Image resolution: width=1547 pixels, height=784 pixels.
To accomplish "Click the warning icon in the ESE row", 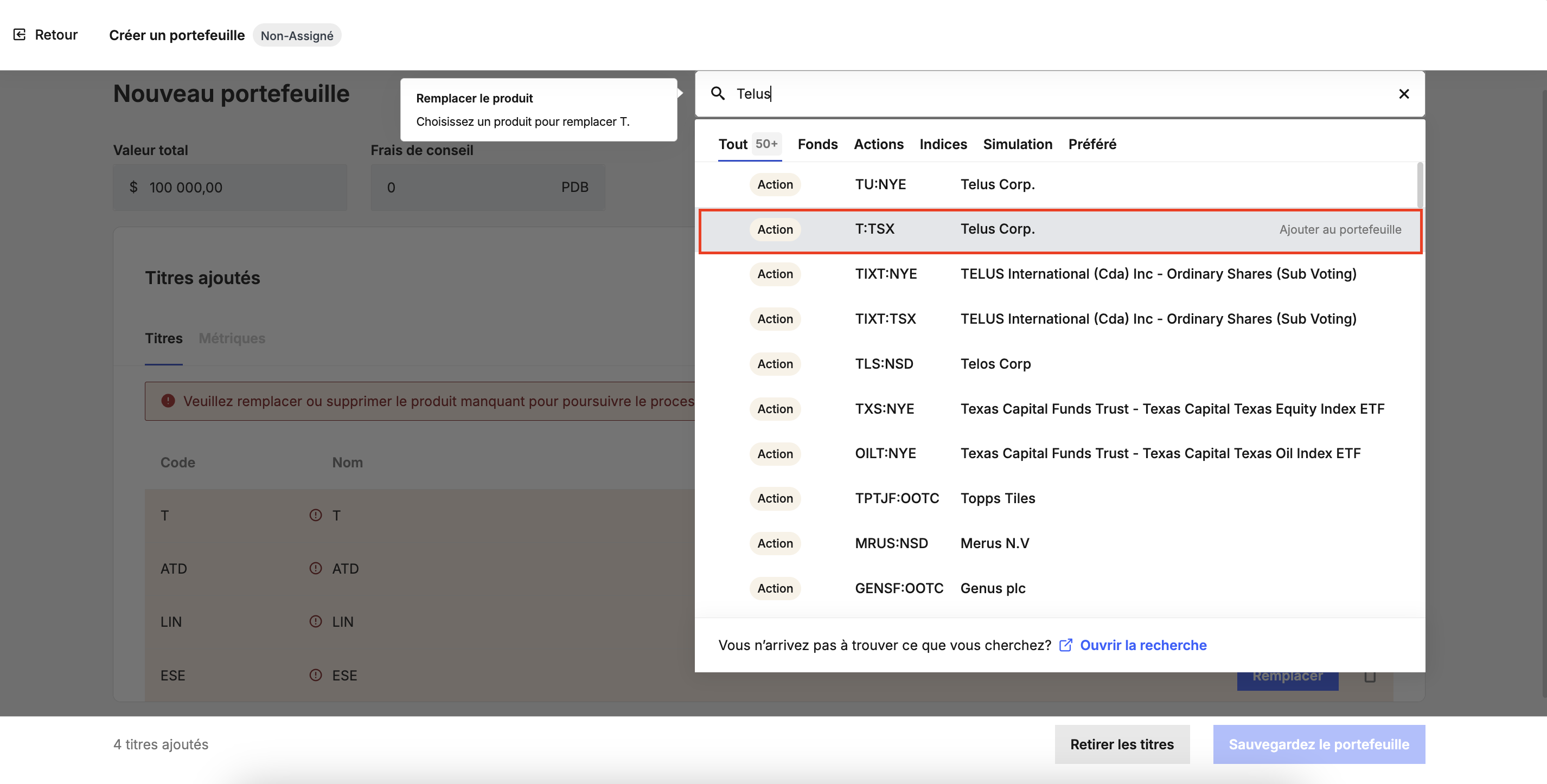I will pyautogui.click(x=315, y=674).
